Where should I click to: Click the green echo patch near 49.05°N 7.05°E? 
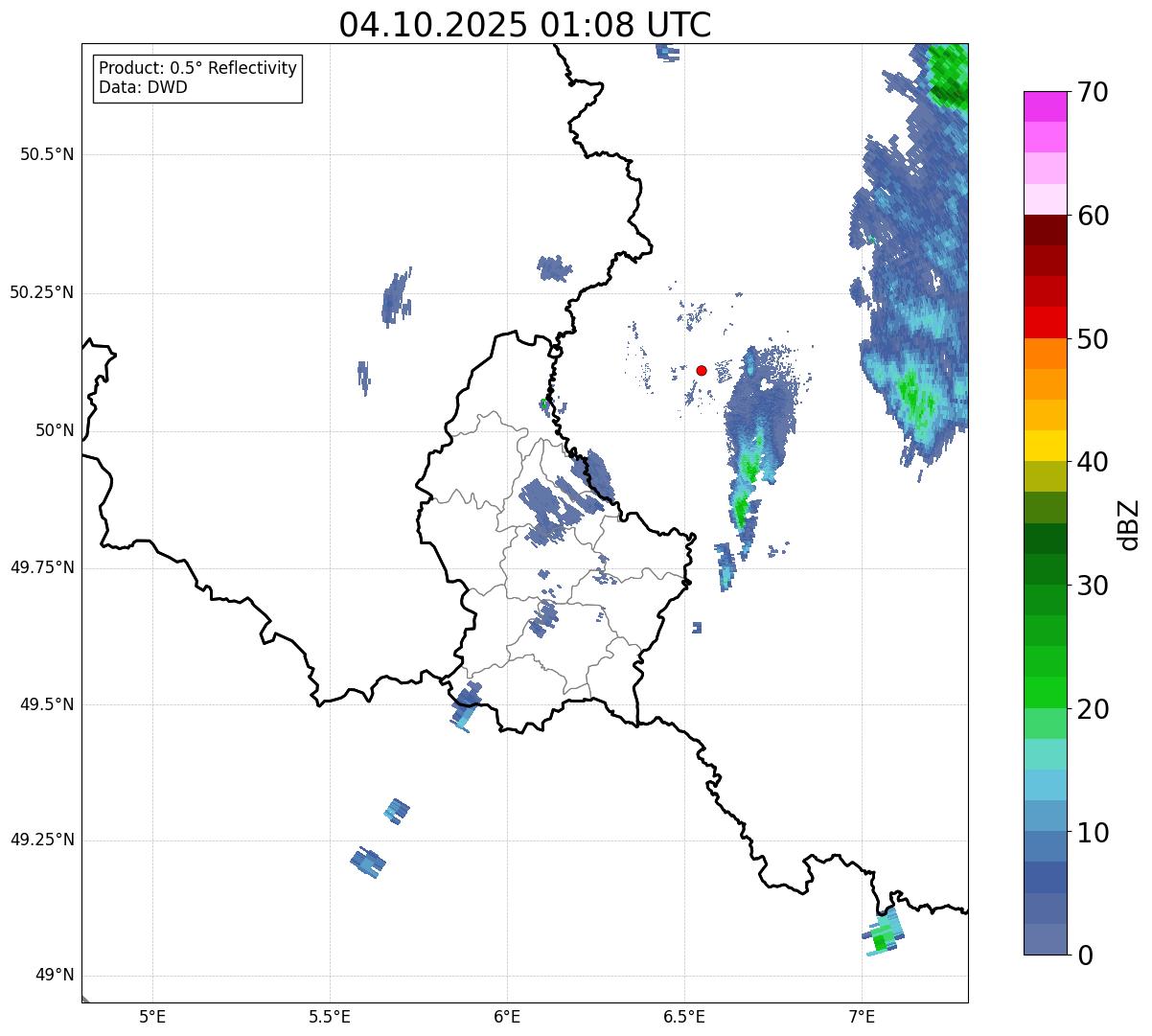coord(885,933)
